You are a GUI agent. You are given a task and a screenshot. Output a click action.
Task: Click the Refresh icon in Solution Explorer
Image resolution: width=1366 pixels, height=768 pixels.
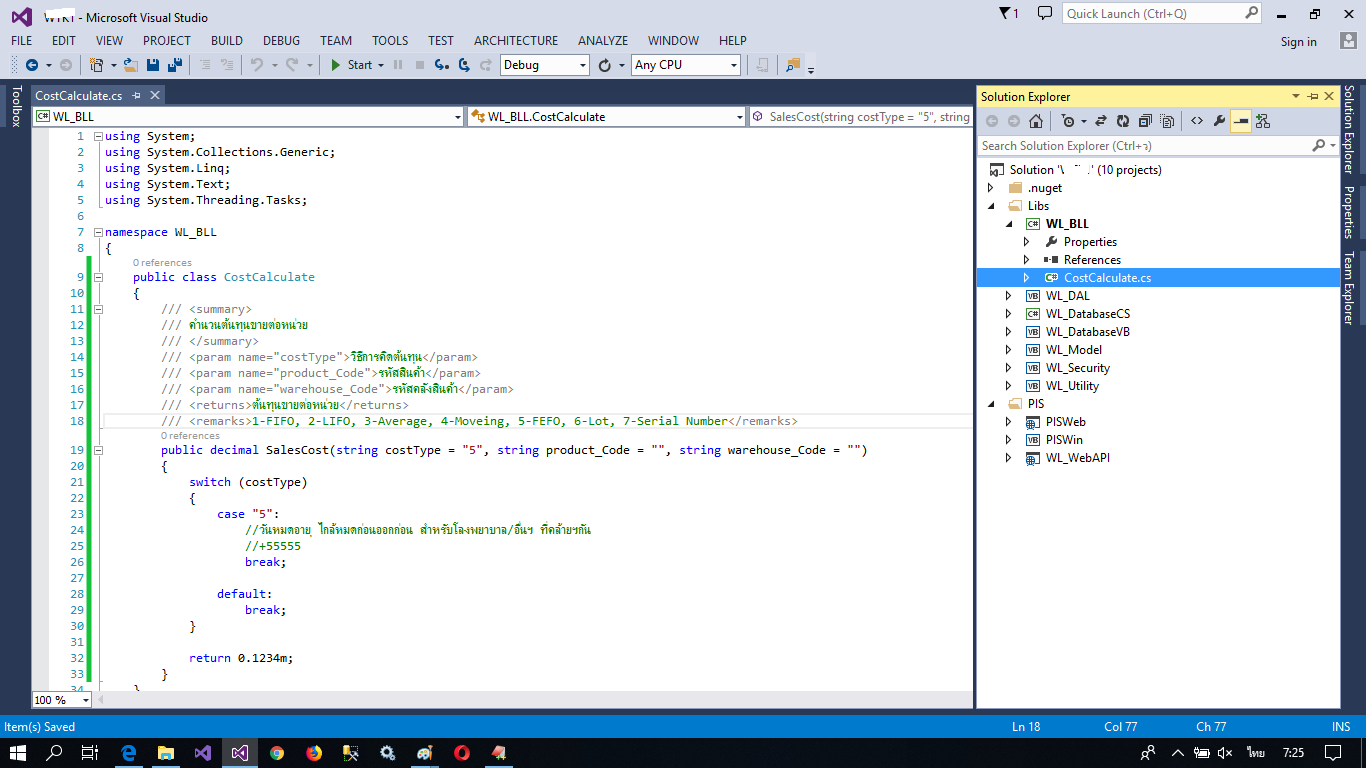[x=1122, y=121]
